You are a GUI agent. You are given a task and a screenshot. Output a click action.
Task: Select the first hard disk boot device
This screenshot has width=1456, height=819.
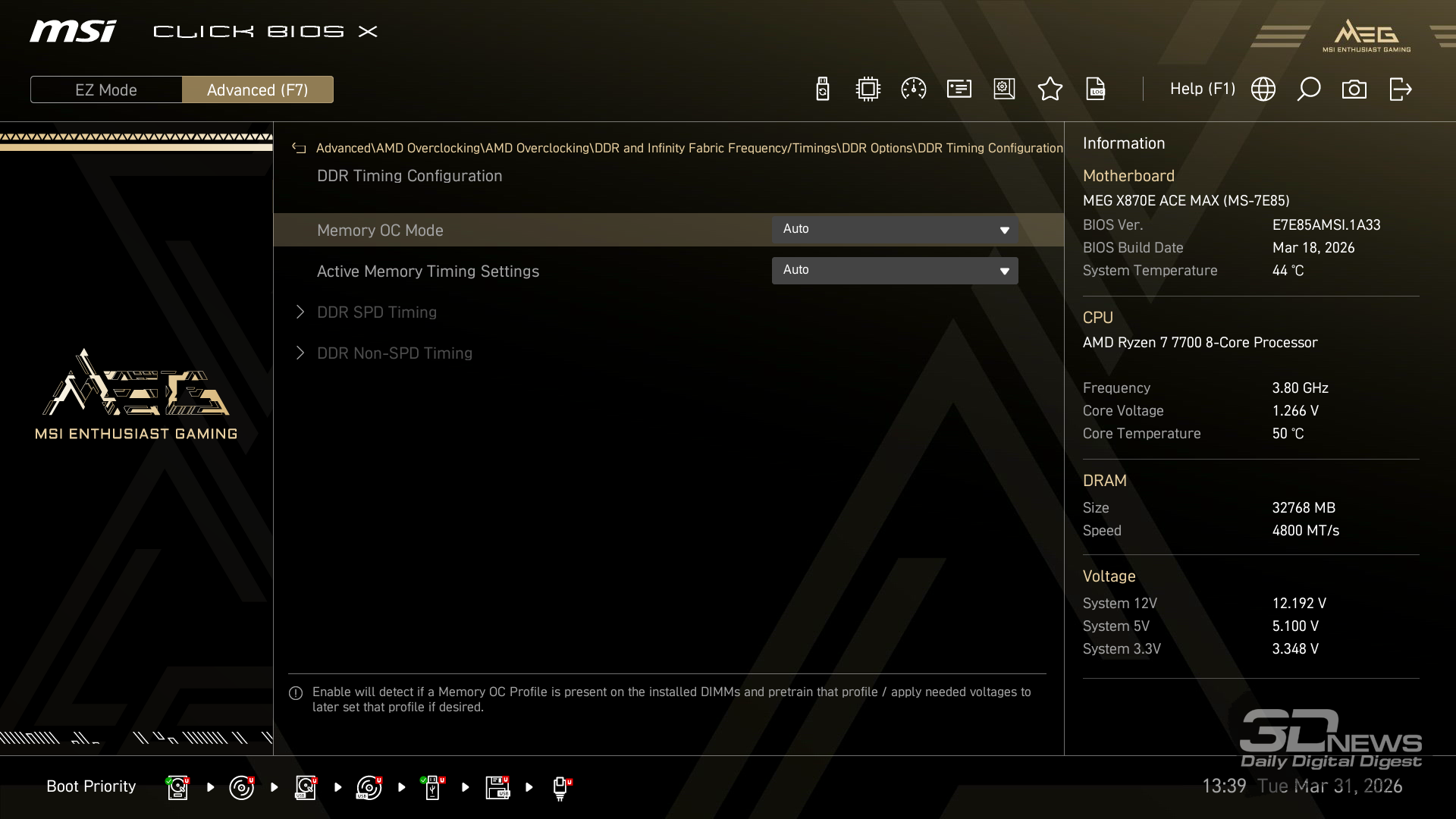[x=177, y=787]
